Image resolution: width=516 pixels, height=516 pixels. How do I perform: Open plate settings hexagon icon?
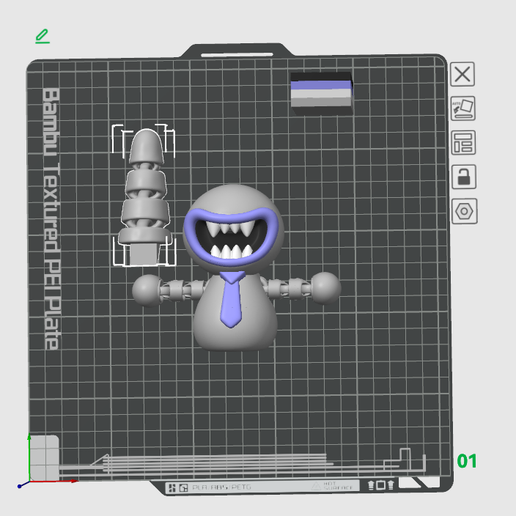pyautogui.click(x=464, y=211)
